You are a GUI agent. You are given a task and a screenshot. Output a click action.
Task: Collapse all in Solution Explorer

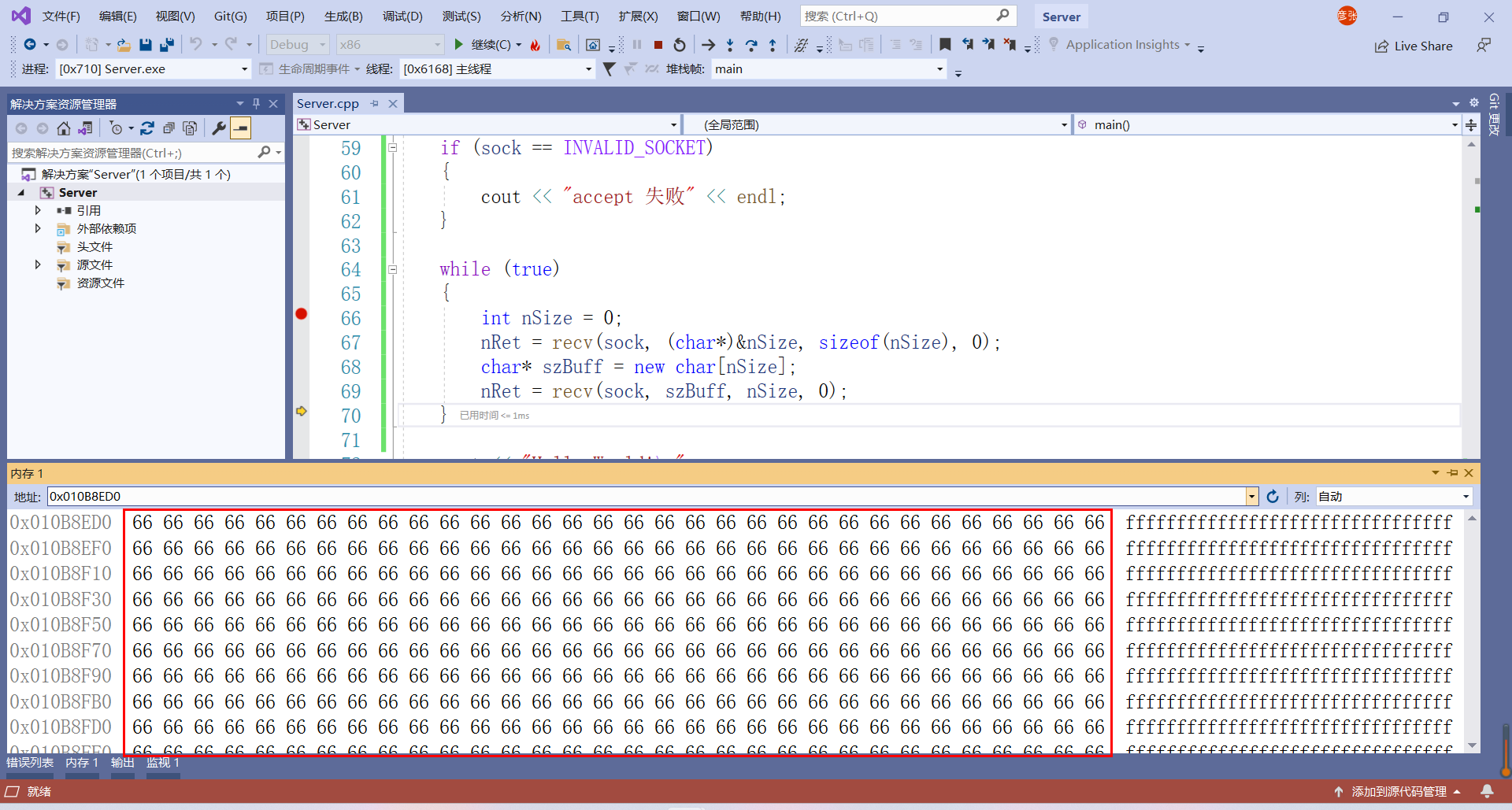tap(169, 128)
